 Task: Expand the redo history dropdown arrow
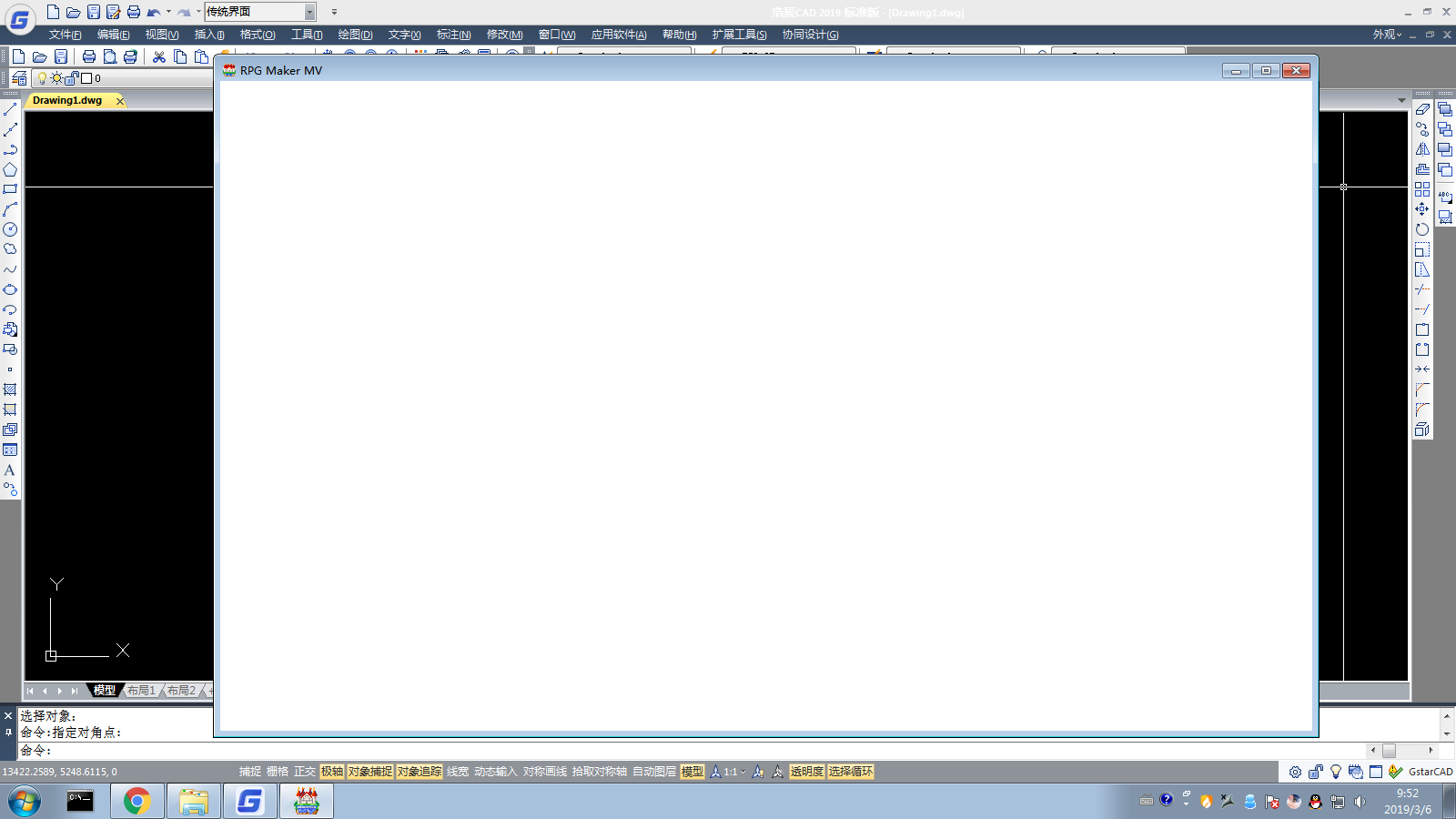(x=198, y=12)
